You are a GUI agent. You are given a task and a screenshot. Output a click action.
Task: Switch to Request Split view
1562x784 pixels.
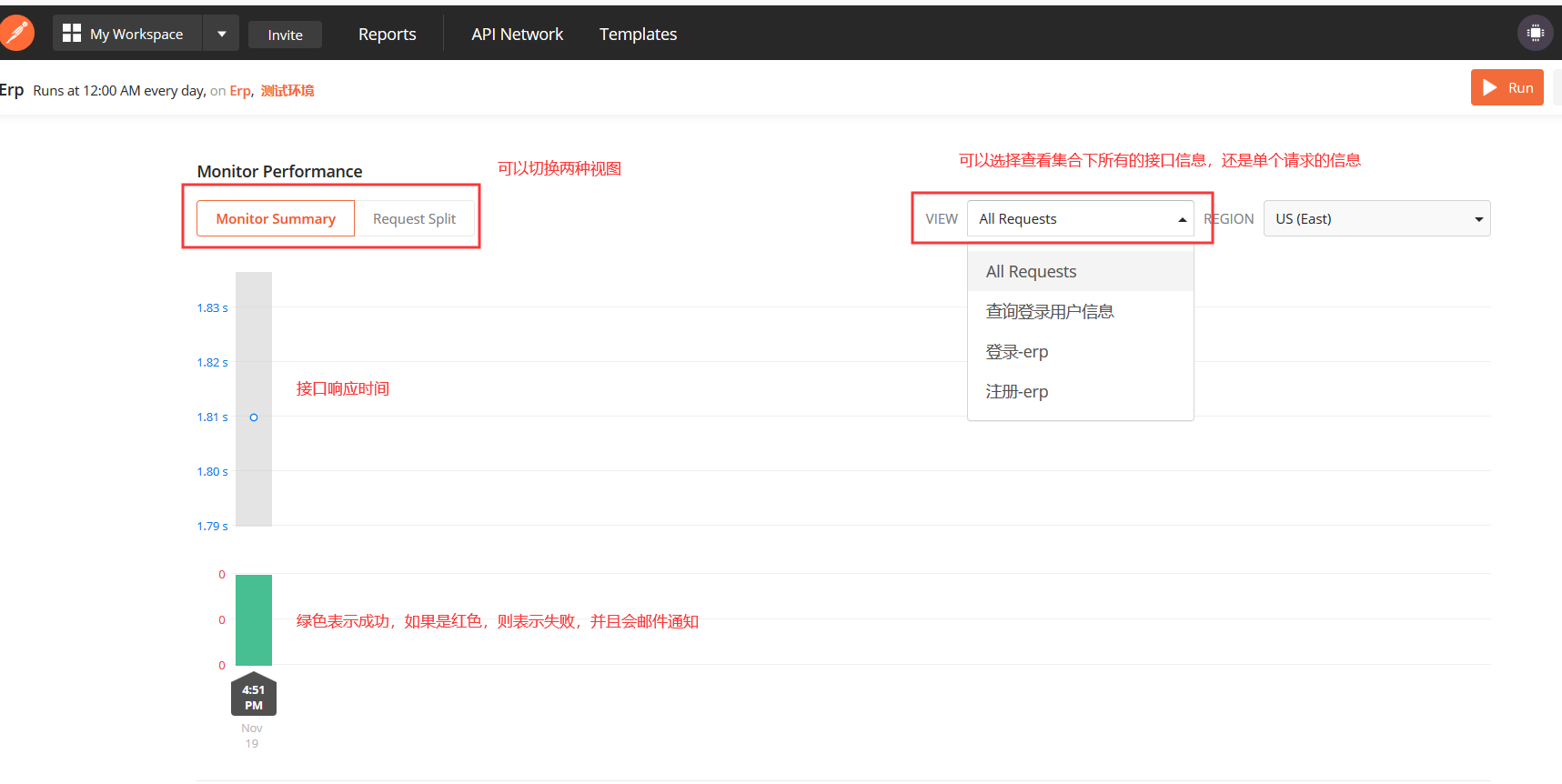coord(414,219)
